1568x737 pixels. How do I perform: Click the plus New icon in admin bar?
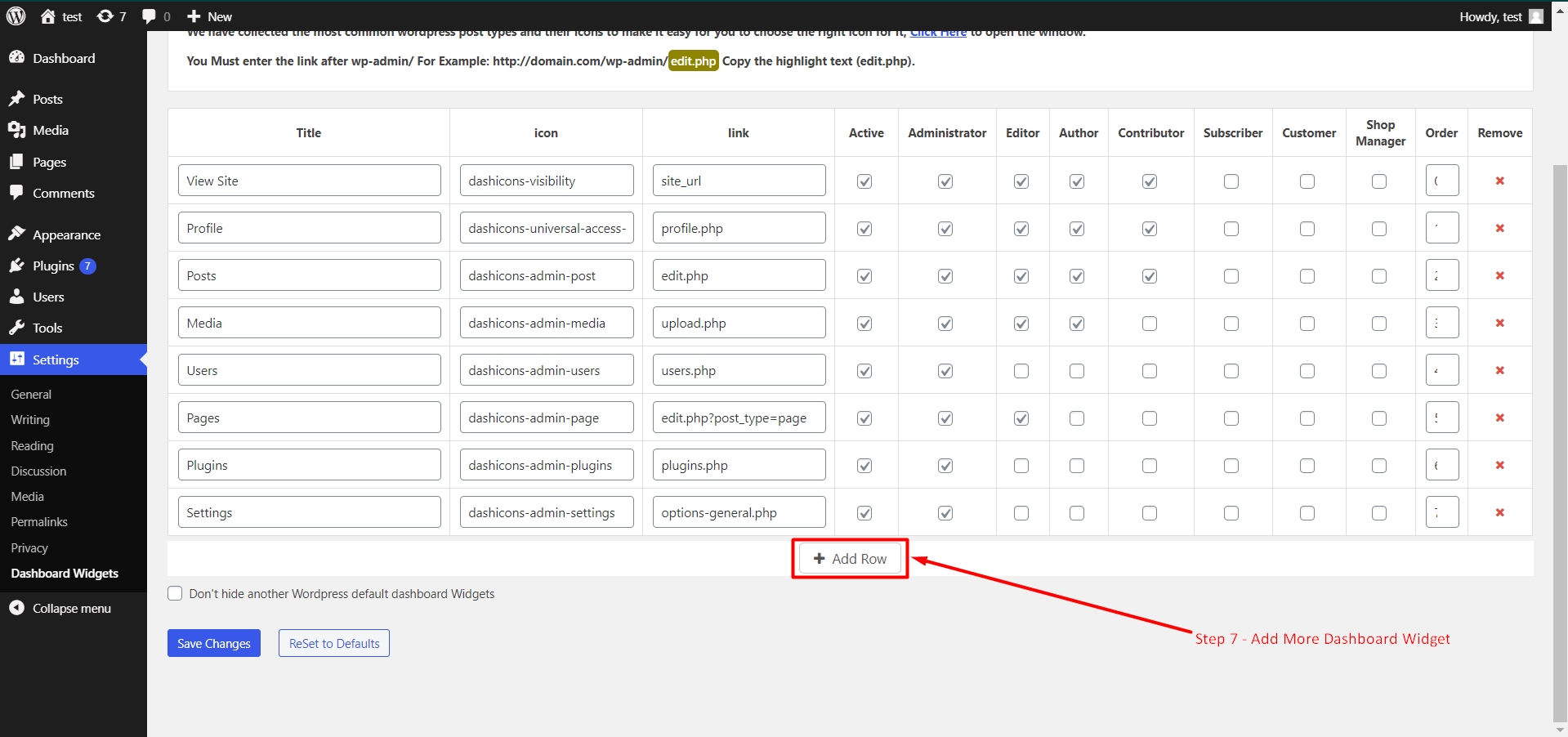tap(194, 16)
